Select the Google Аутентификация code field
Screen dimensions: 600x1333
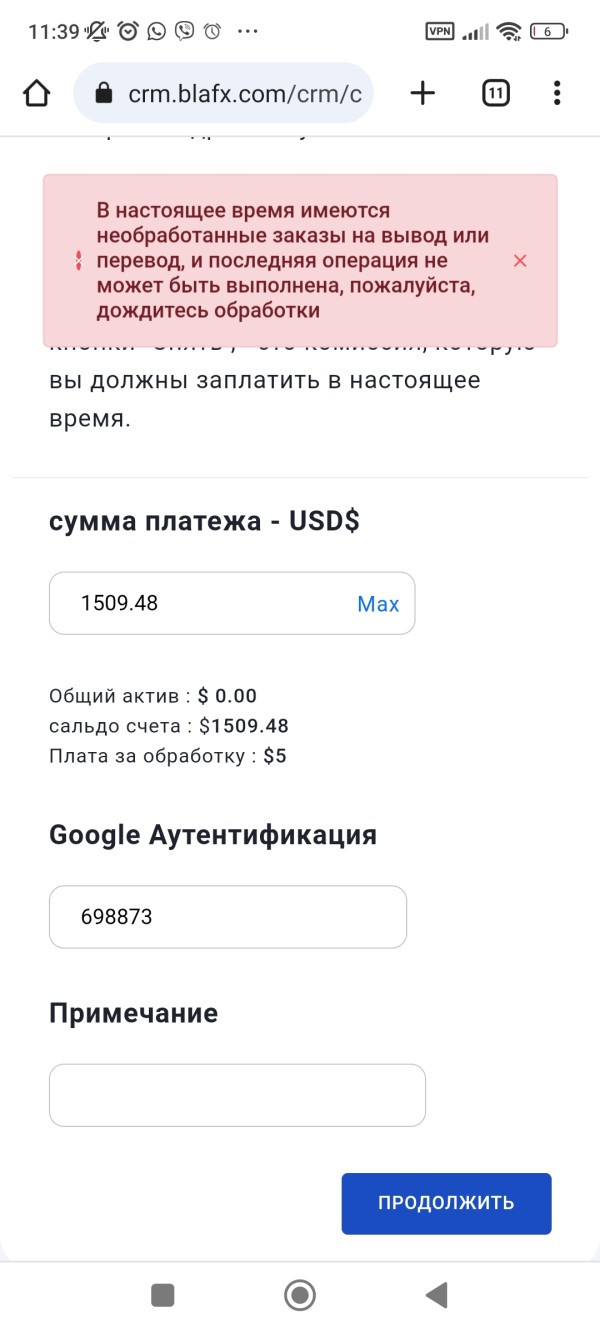228,916
